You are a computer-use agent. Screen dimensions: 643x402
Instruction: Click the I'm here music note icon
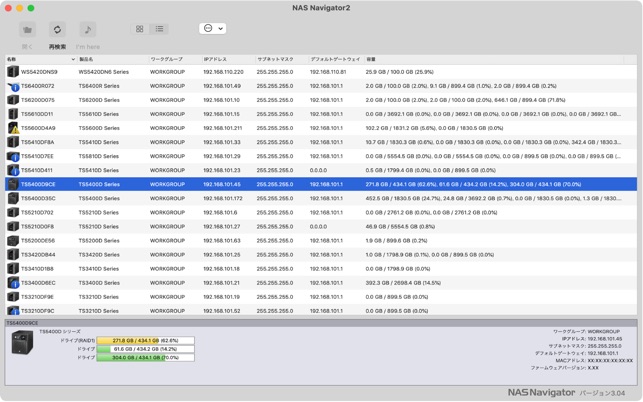tap(87, 30)
